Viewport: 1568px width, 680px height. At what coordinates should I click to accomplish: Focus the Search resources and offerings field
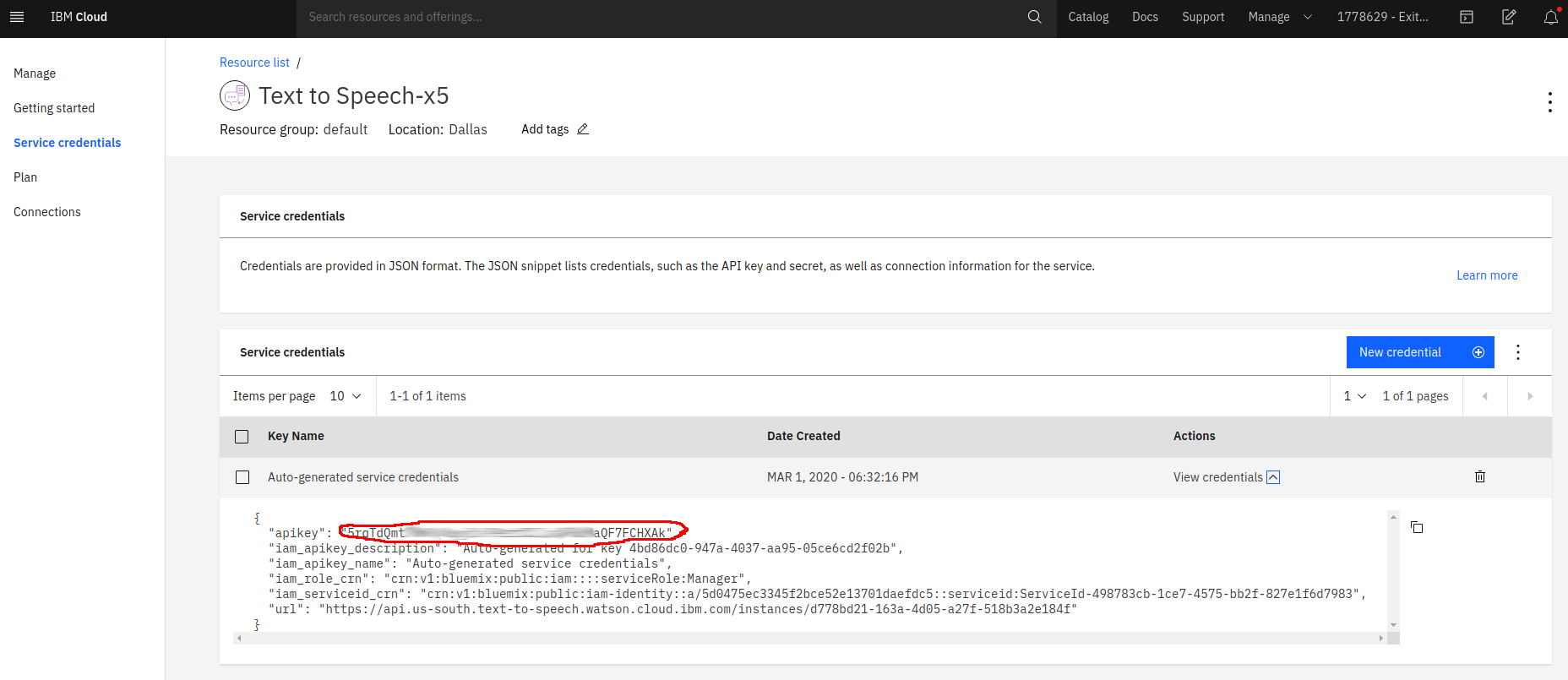[659, 17]
